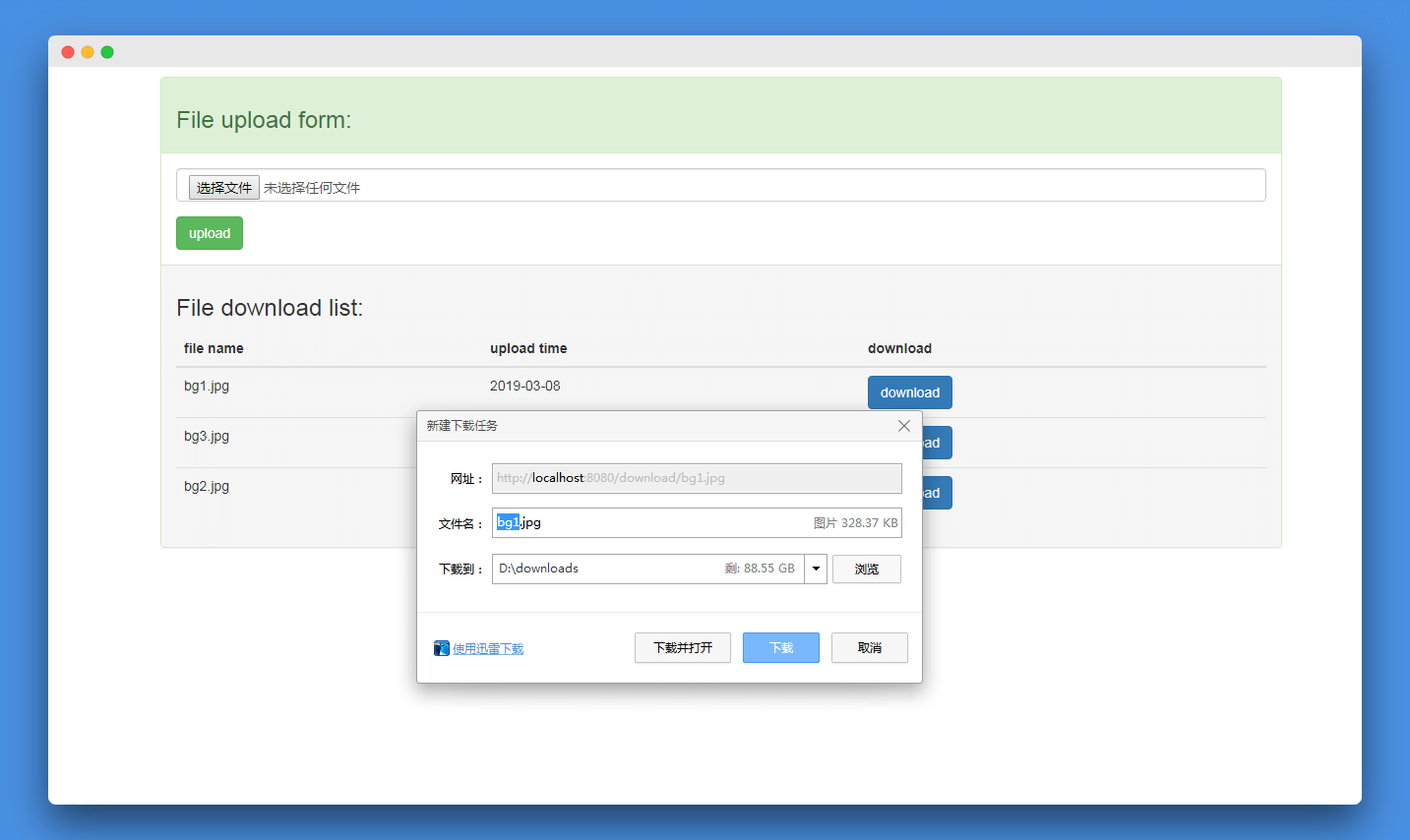This screenshot has width=1410, height=840.
Task: Click the 下载并打开 button
Action: click(683, 648)
